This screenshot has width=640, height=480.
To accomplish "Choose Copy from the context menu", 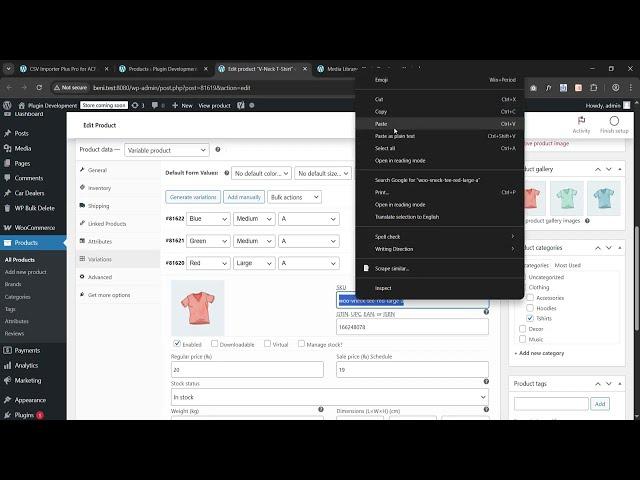I will tap(440, 111).
